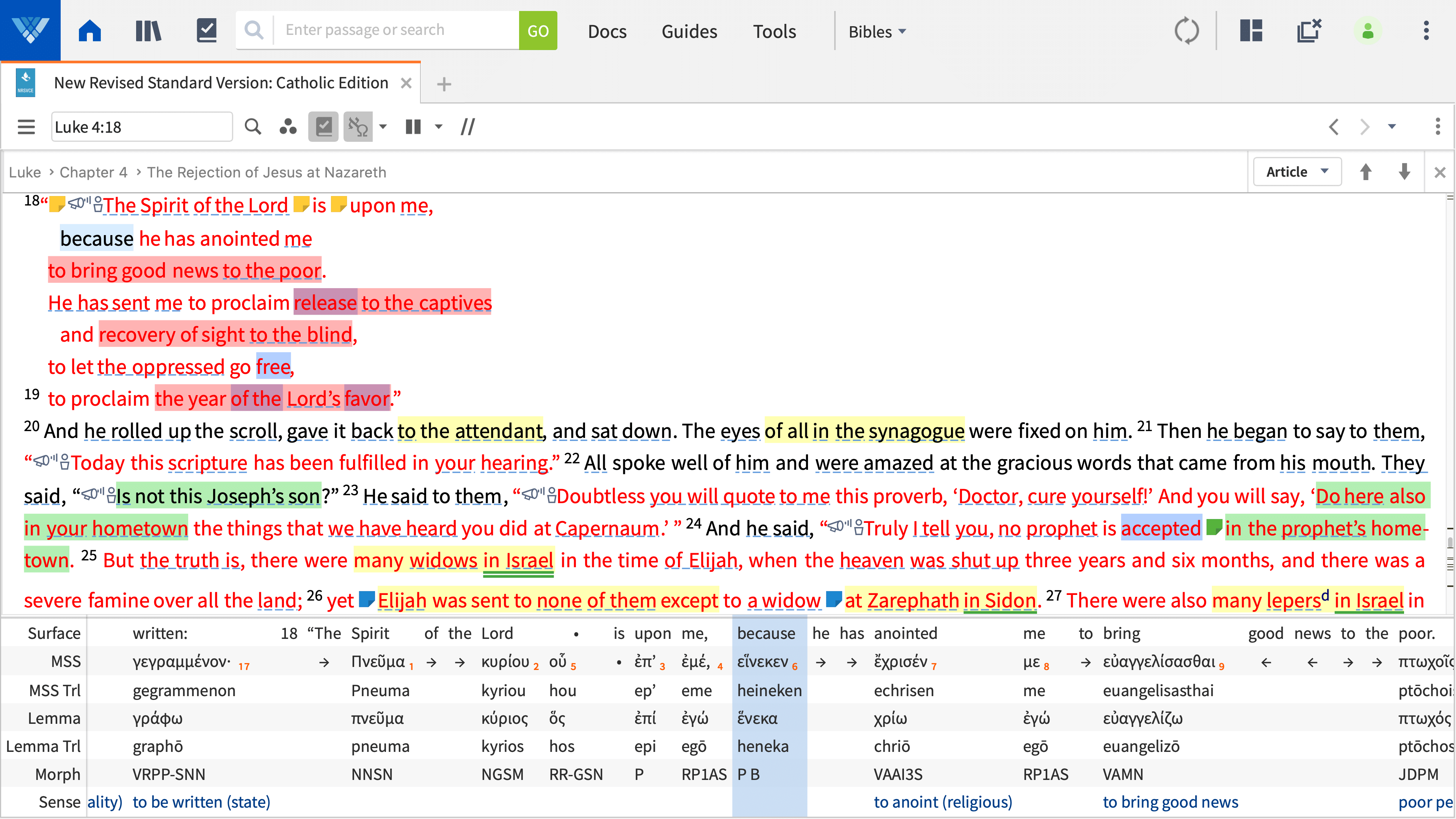Close the NRSV Catholic Edition tab

click(406, 84)
